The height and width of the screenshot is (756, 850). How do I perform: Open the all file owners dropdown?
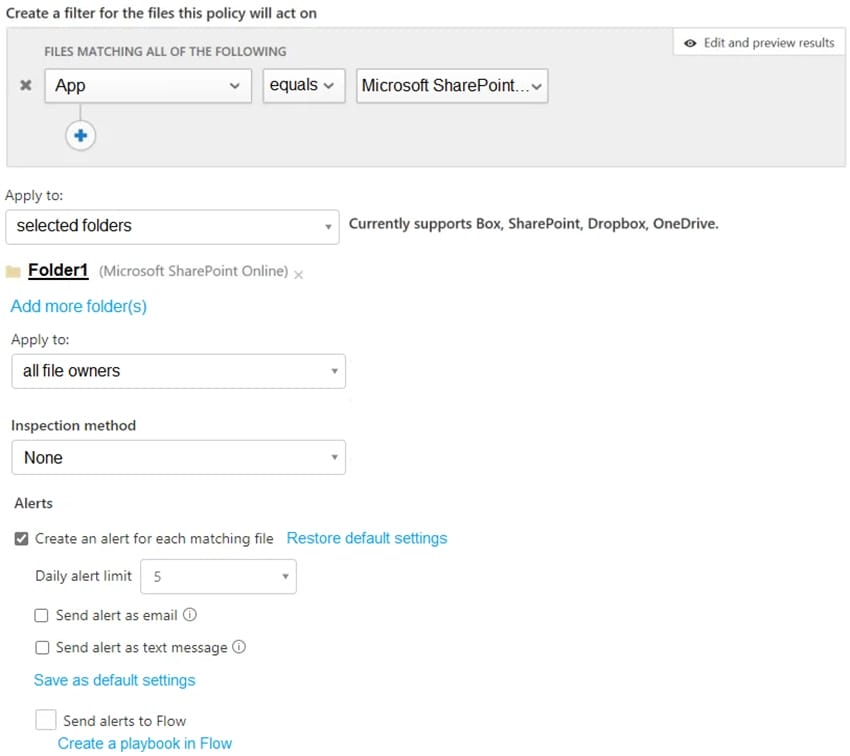178,371
